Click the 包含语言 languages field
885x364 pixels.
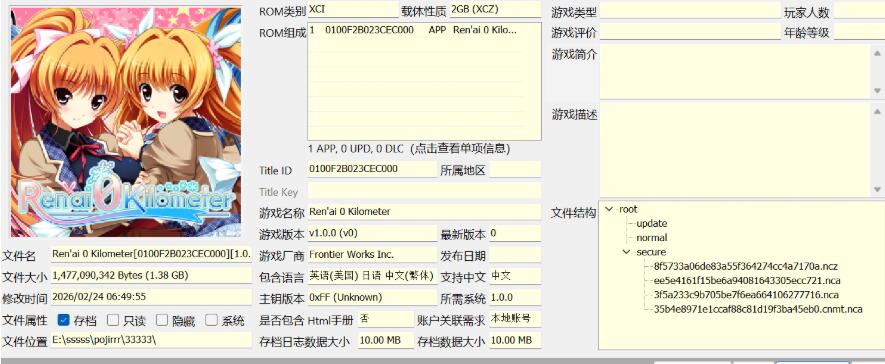coord(373,276)
